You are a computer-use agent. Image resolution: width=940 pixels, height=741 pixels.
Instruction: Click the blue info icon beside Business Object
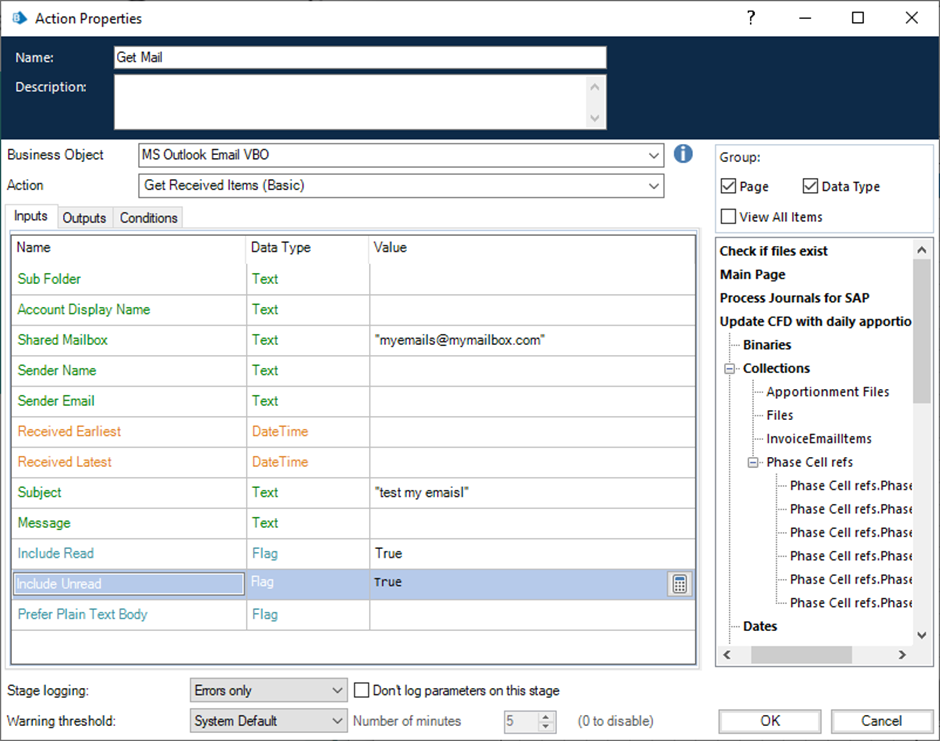pyautogui.click(x=683, y=154)
